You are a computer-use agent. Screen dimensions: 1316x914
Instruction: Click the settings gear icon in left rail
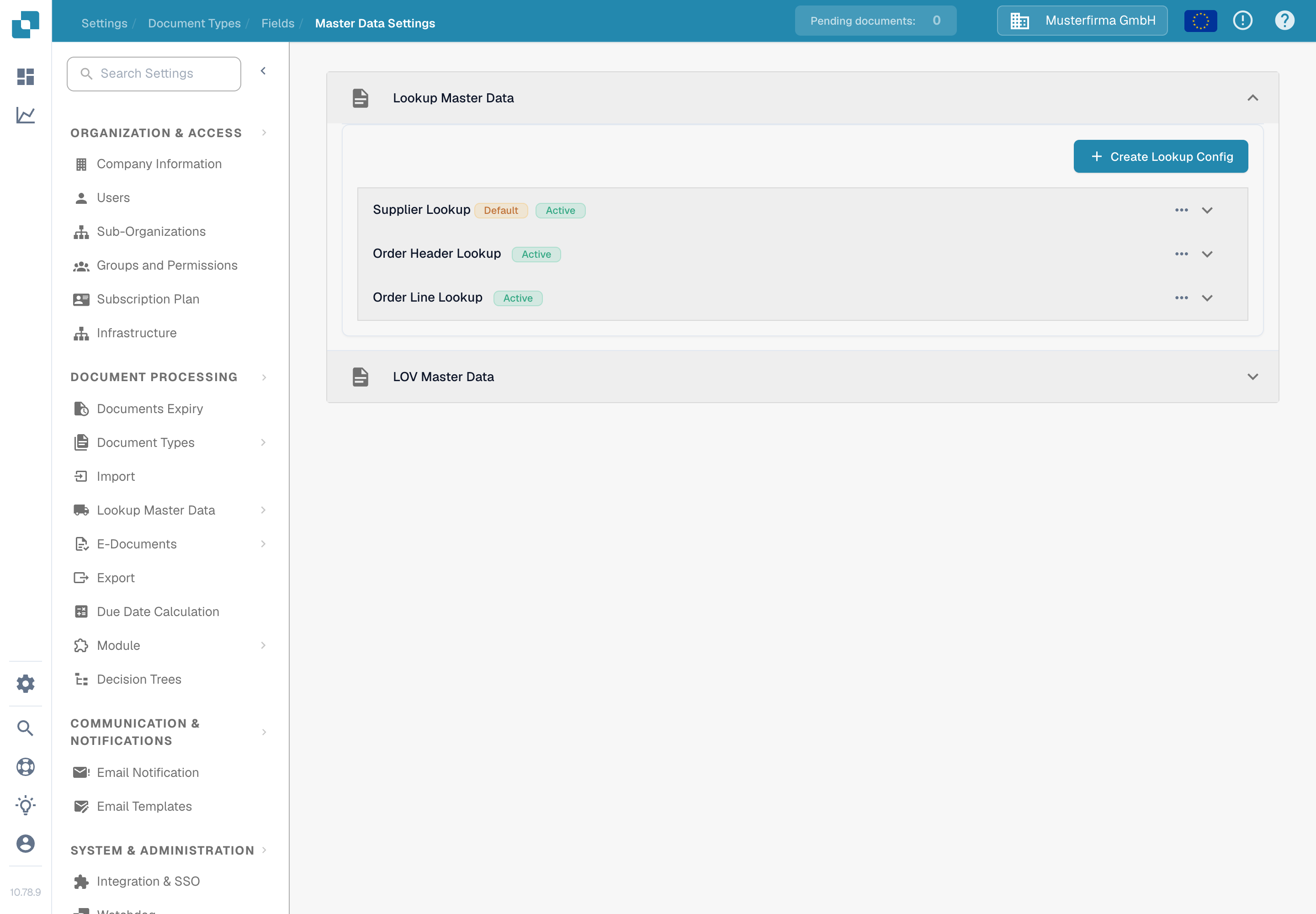coord(25,683)
